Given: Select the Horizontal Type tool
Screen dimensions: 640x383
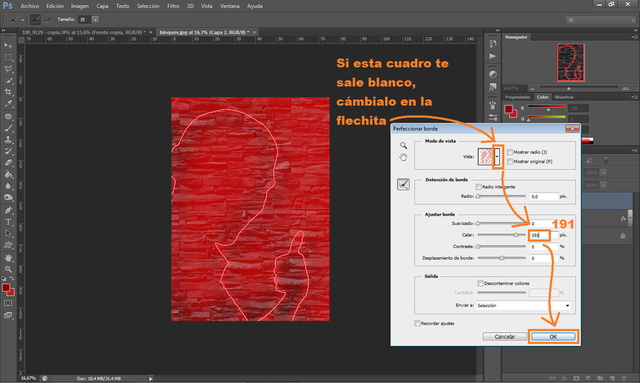Looking at the screenshot, I should pos(8,222).
